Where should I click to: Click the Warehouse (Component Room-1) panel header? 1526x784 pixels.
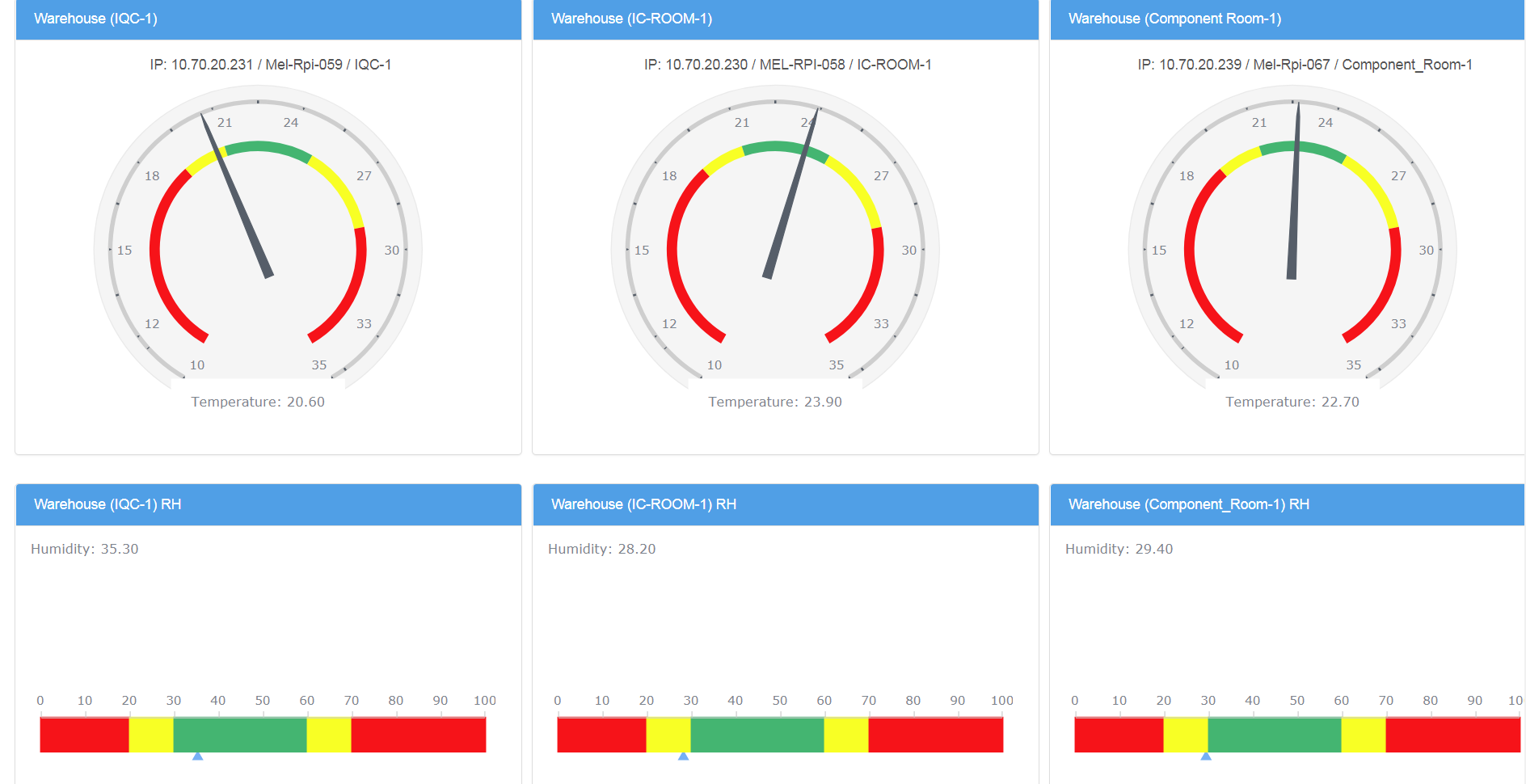1288,19
